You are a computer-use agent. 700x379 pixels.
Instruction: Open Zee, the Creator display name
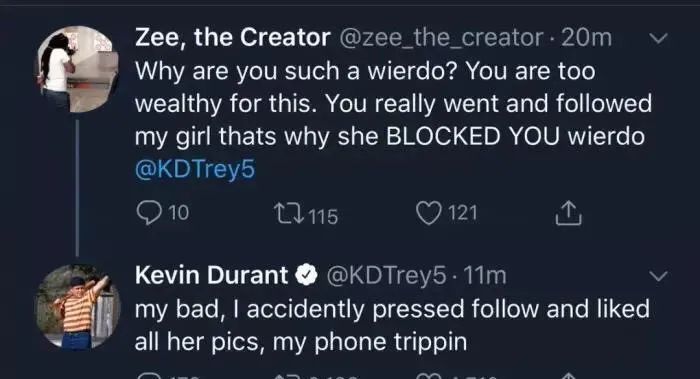tap(233, 38)
